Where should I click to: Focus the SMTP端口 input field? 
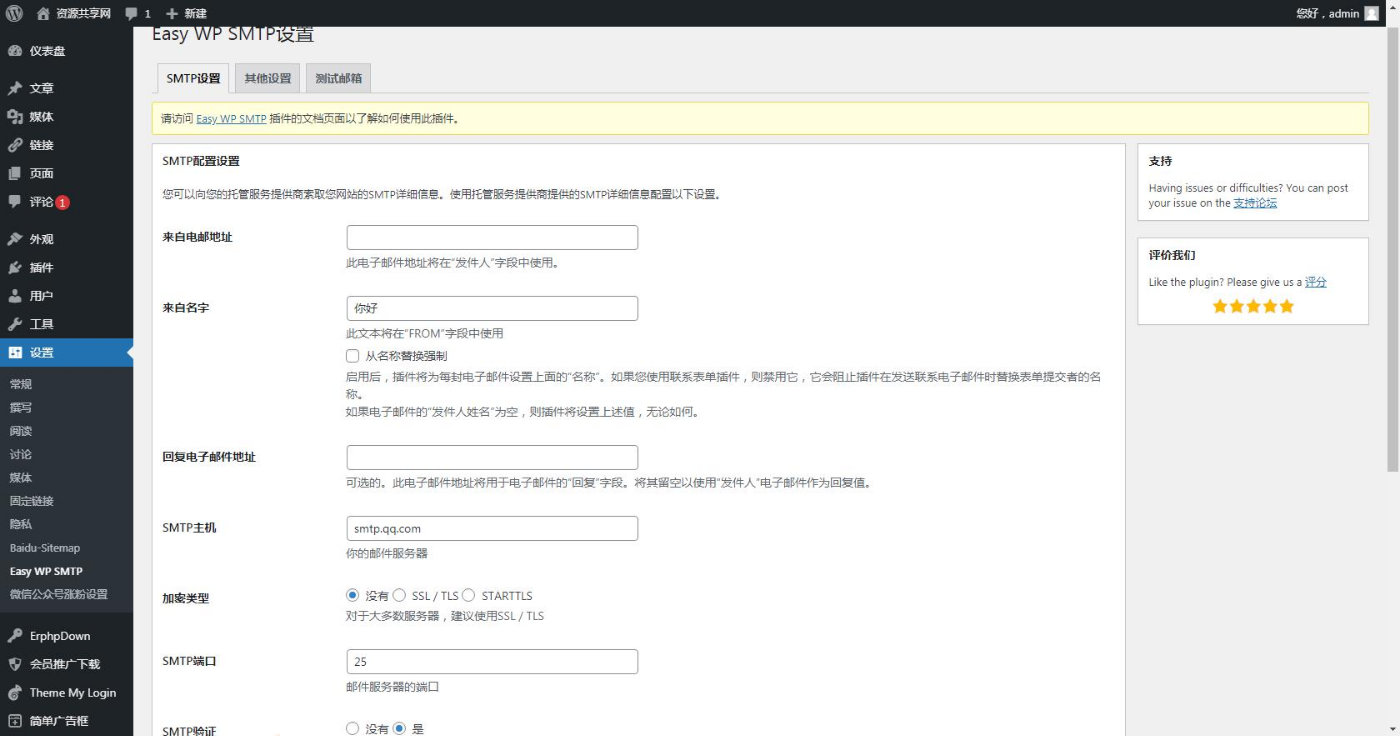492,662
